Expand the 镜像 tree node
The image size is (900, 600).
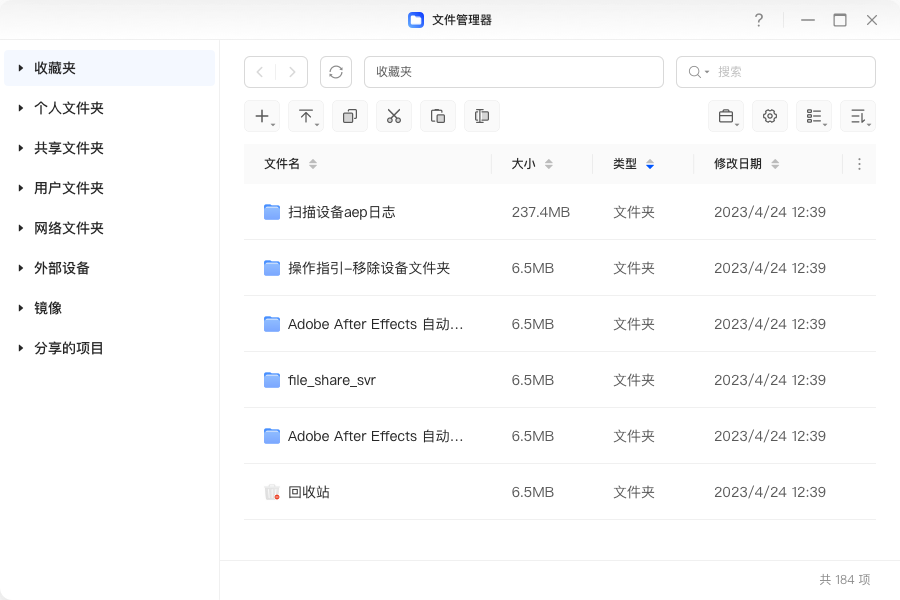coord(21,308)
